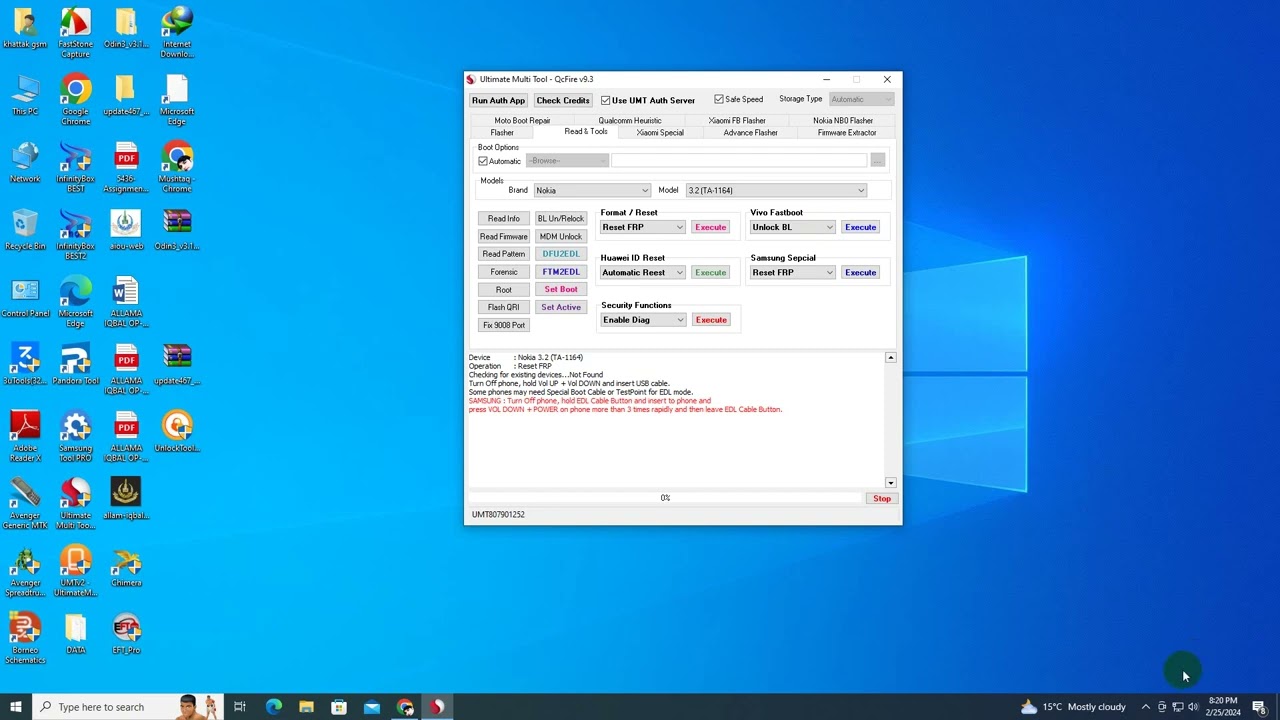Viewport: 1280px width, 720px height.
Task: Switch to the Xiaomi FB Flasher tab
Action: coord(737,120)
